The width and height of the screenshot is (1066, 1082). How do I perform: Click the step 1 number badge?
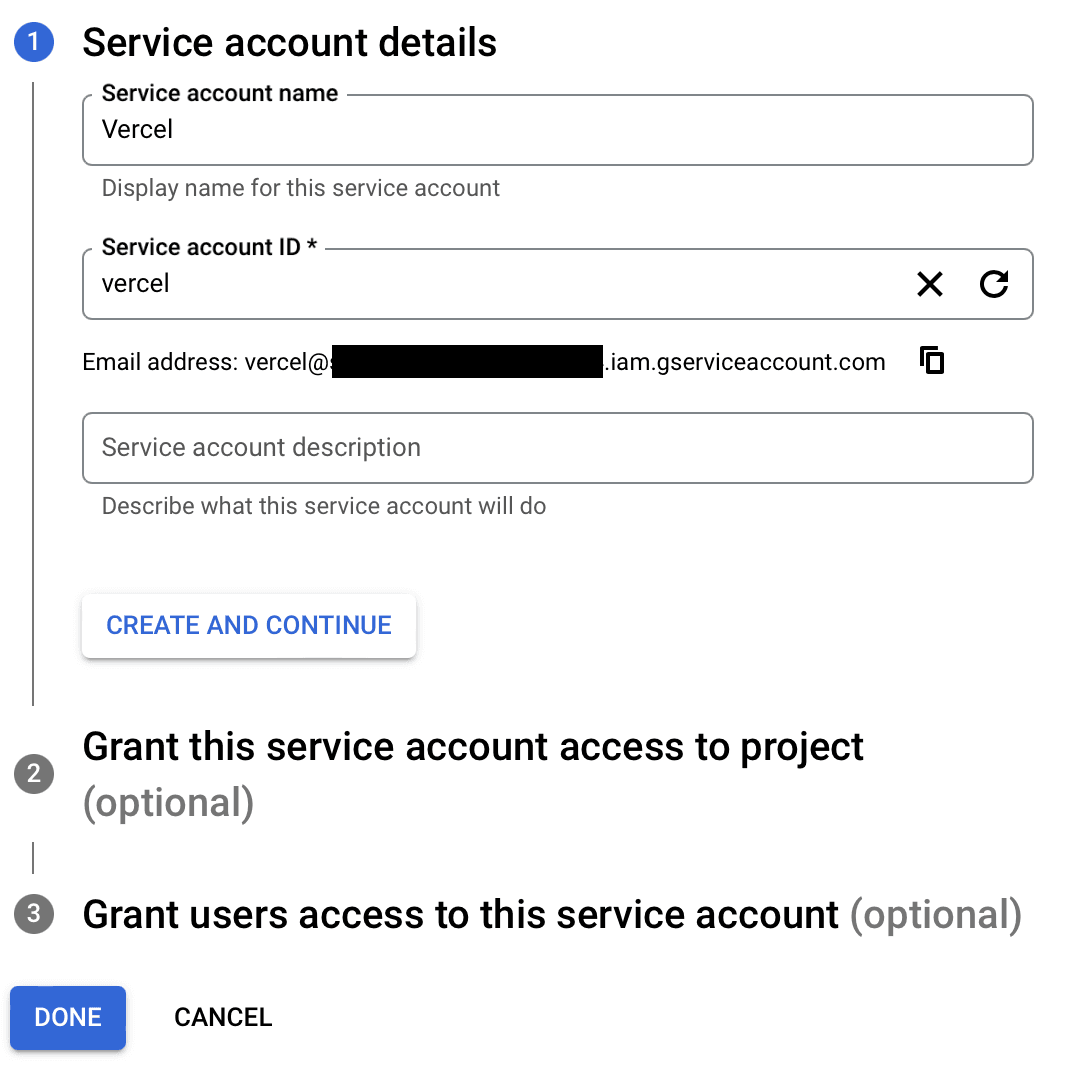click(x=34, y=43)
